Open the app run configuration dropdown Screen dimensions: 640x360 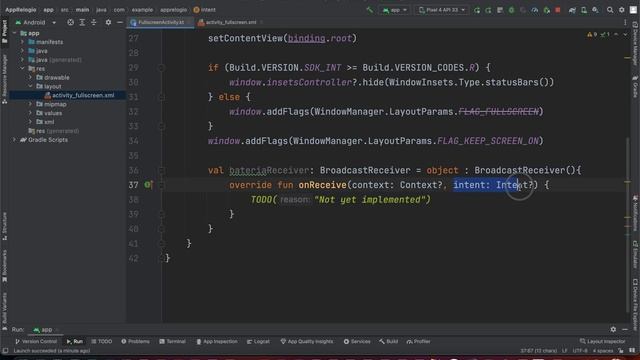395,10
